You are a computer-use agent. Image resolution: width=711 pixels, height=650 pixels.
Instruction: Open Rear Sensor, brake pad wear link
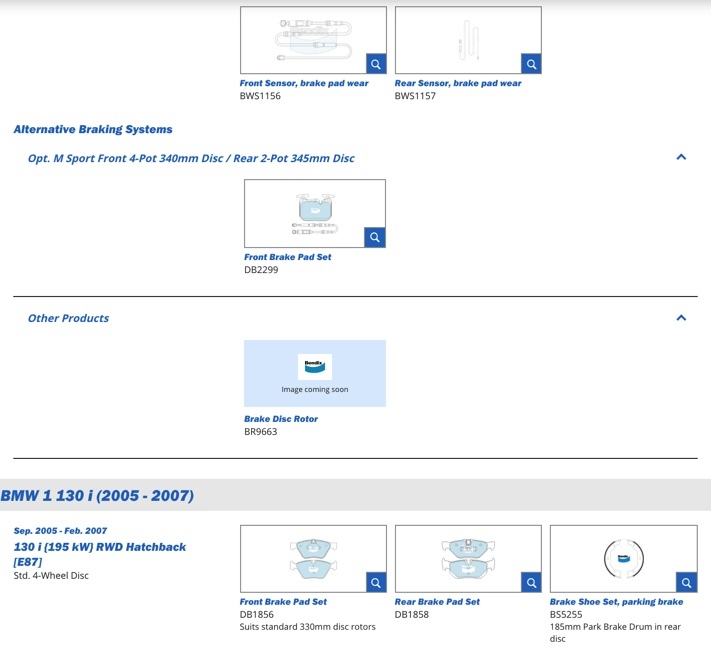tap(458, 83)
